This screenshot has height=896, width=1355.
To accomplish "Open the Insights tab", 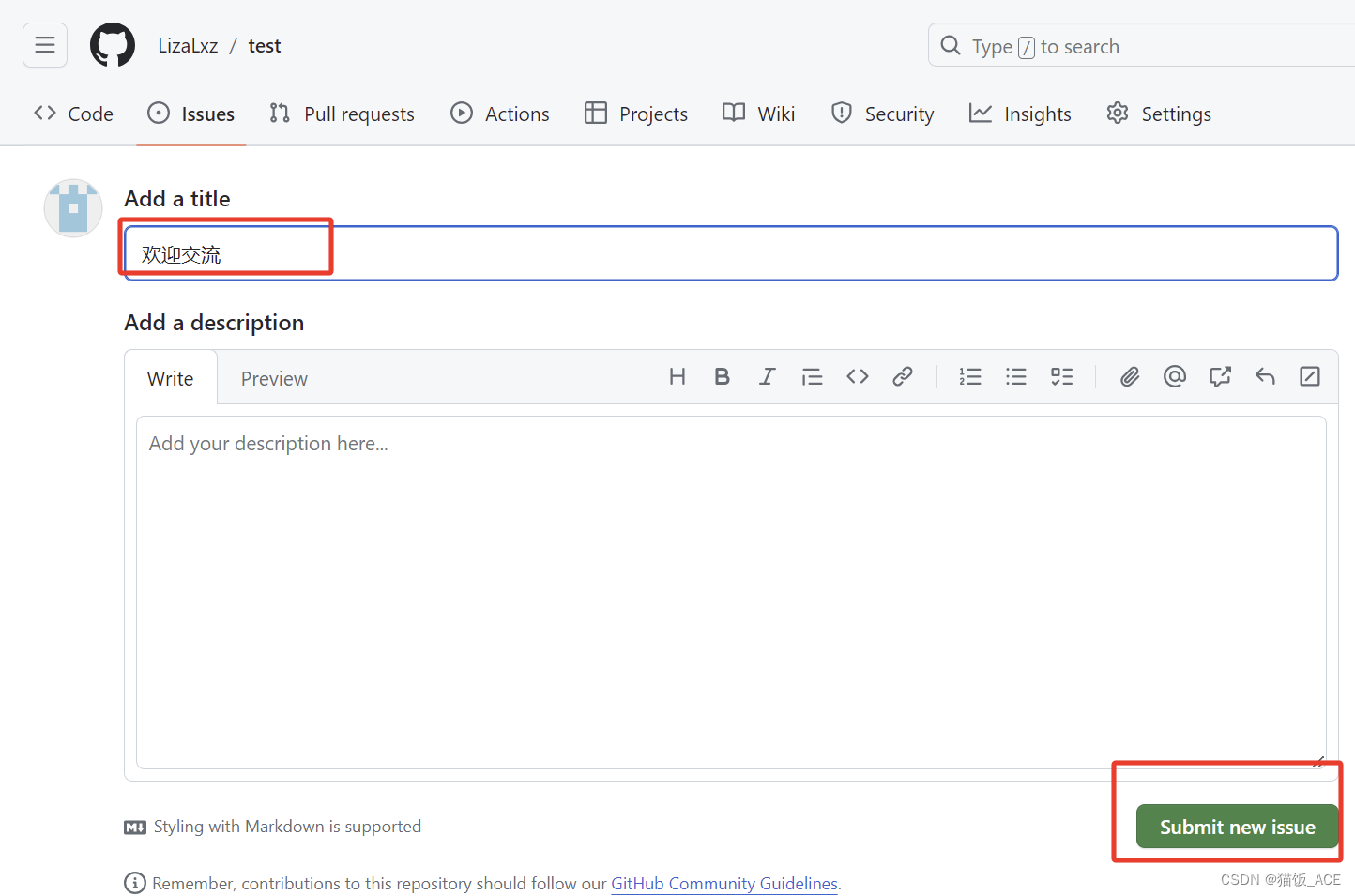I will point(1020,114).
